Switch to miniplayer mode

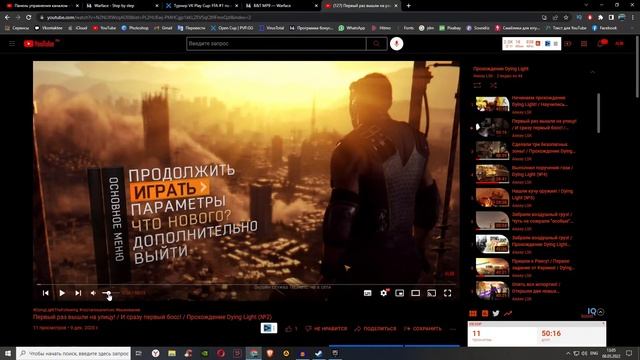tap(400, 293)
